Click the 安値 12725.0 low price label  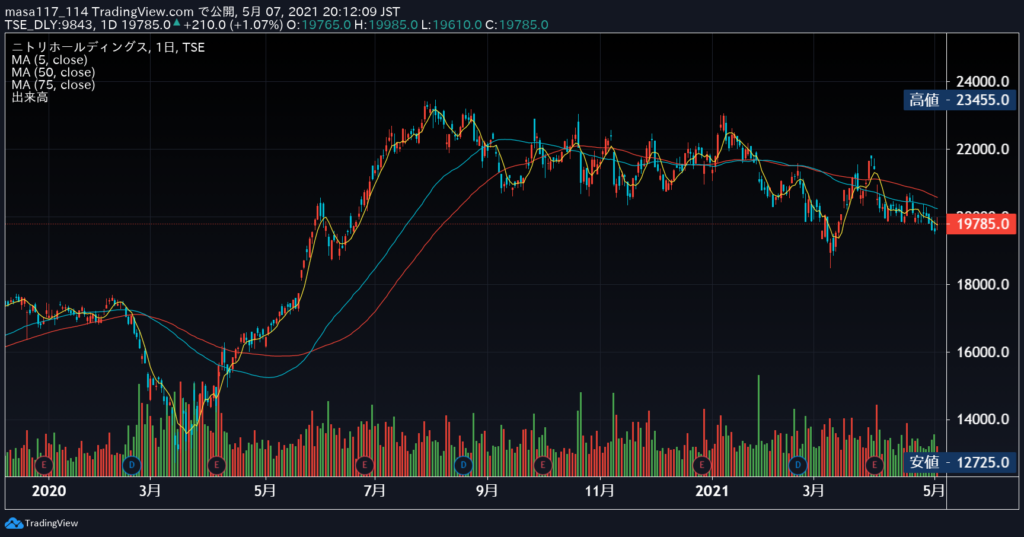click(x=959, y=463)
